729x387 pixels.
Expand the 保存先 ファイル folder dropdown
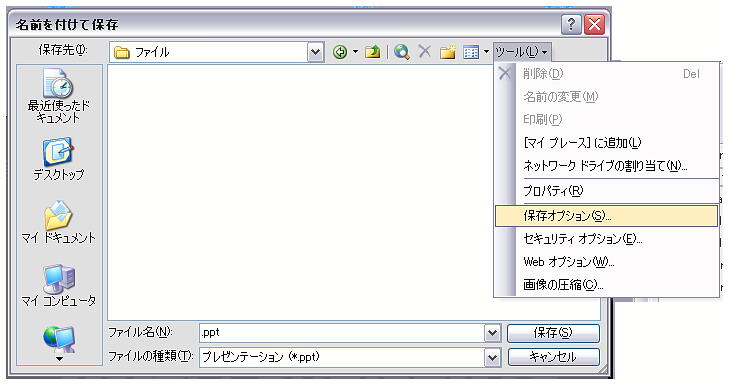pyautogui.click(x=315, y=52)
